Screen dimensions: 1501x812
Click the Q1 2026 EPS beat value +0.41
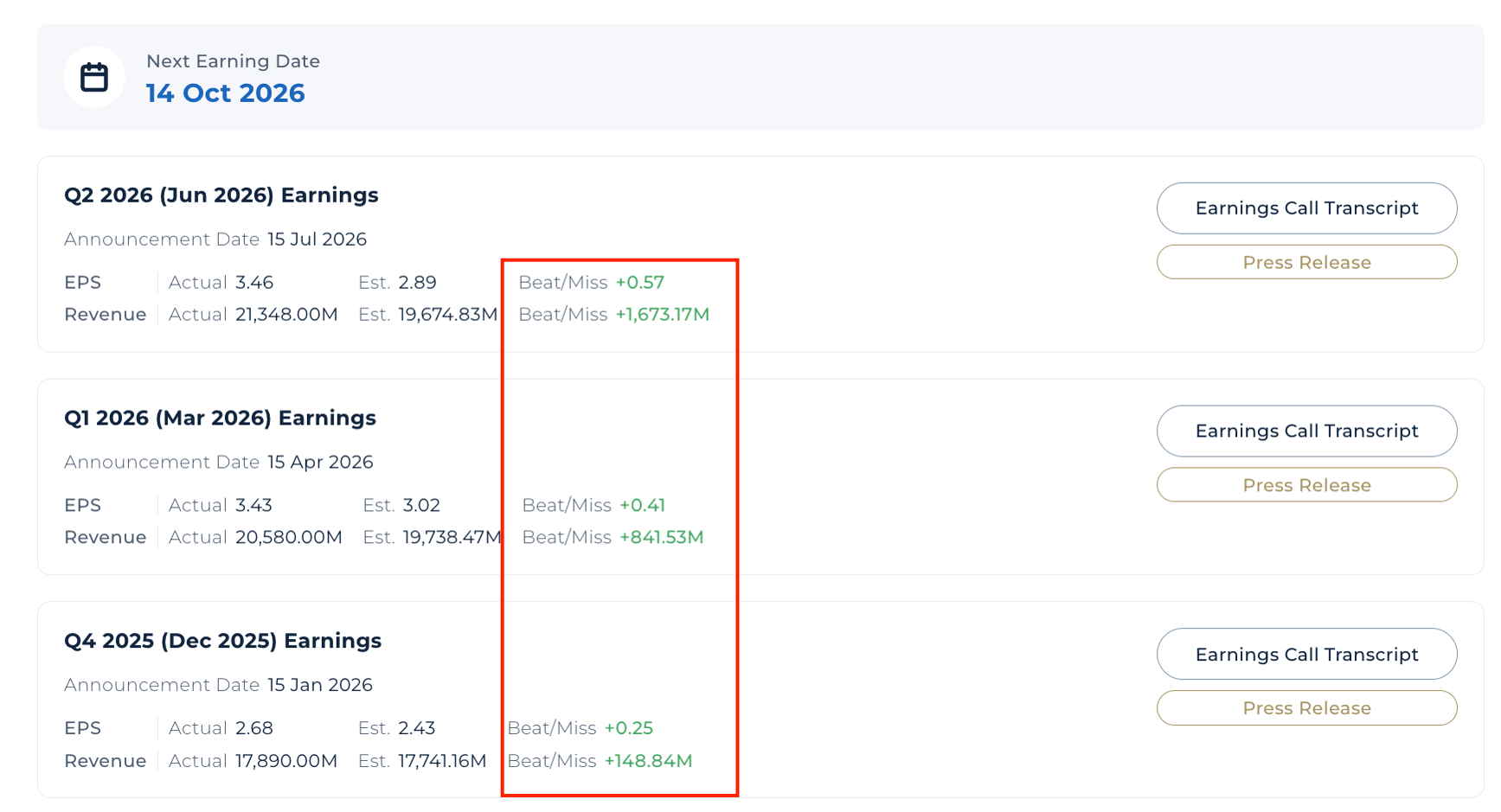tap(642, 506)
